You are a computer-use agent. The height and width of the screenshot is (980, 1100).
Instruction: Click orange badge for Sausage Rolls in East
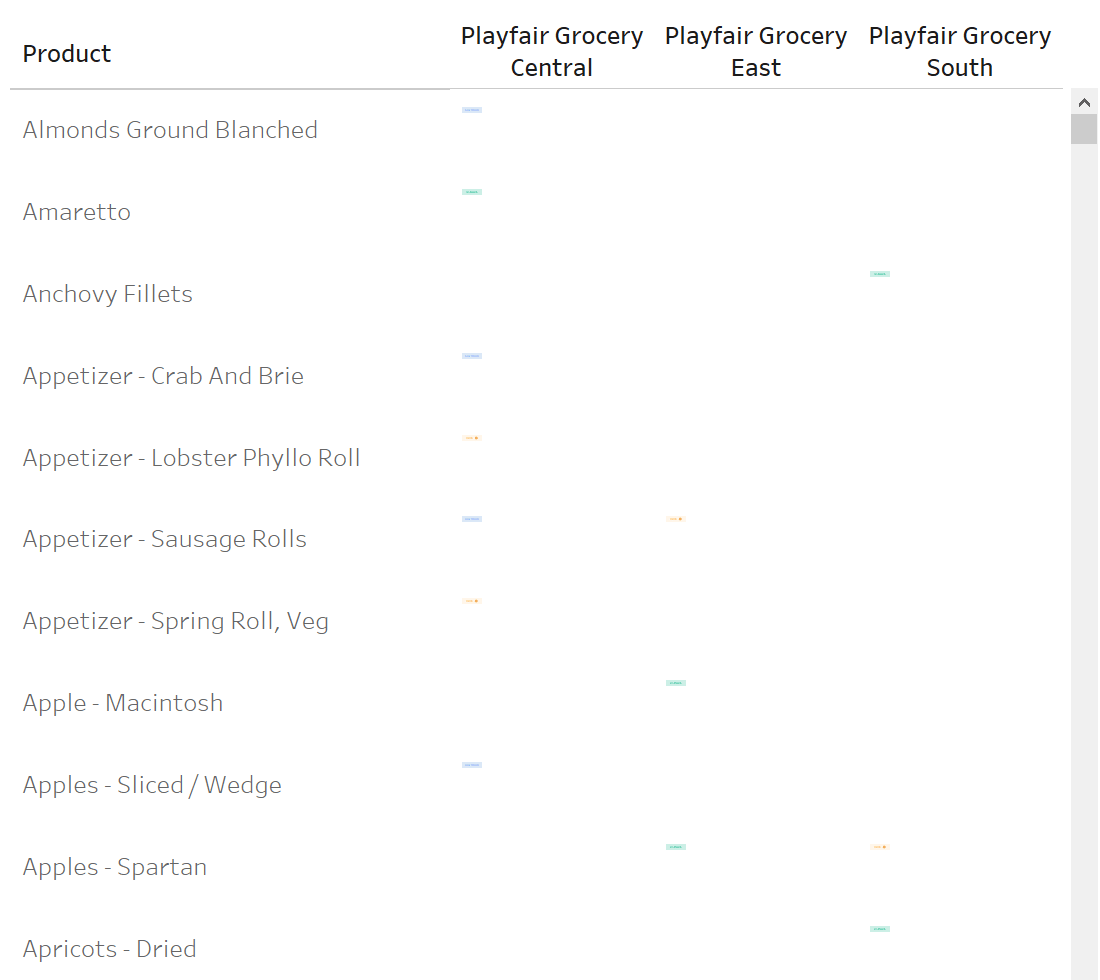click(x=676, y=519)
